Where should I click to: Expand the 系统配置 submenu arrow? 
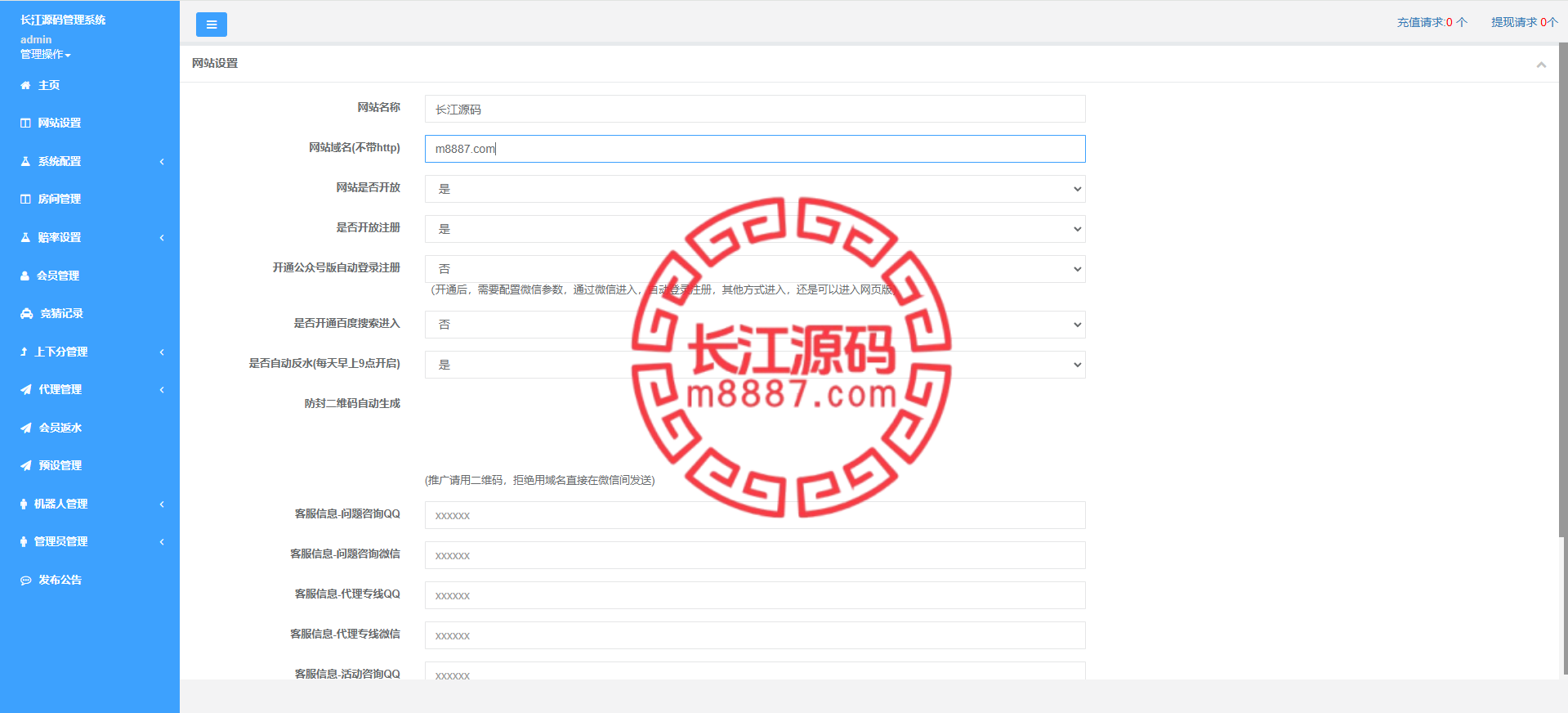162,161
